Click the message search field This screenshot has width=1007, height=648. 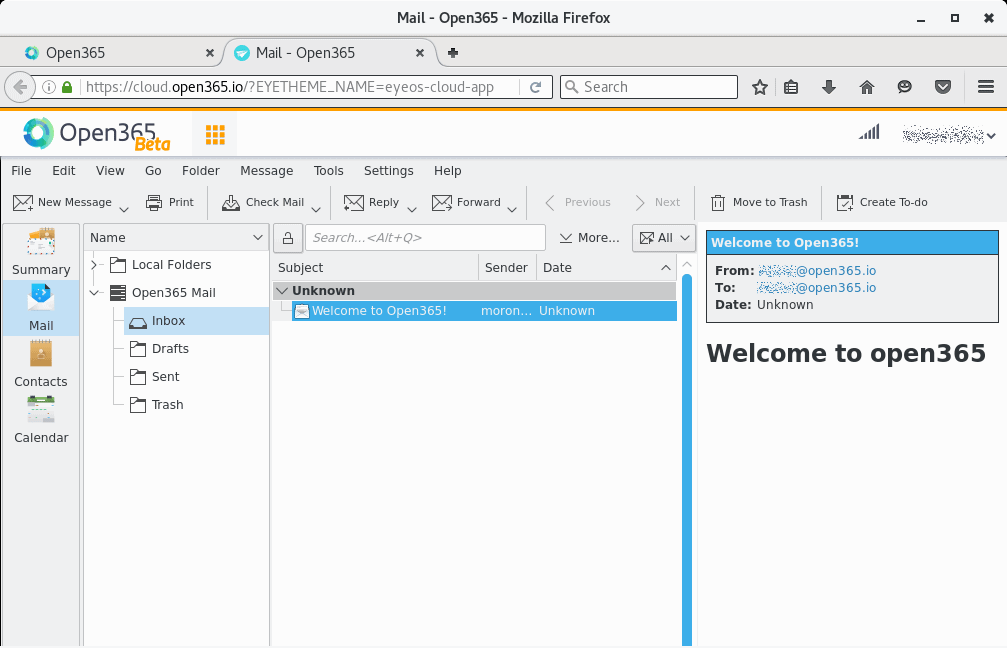426,238
